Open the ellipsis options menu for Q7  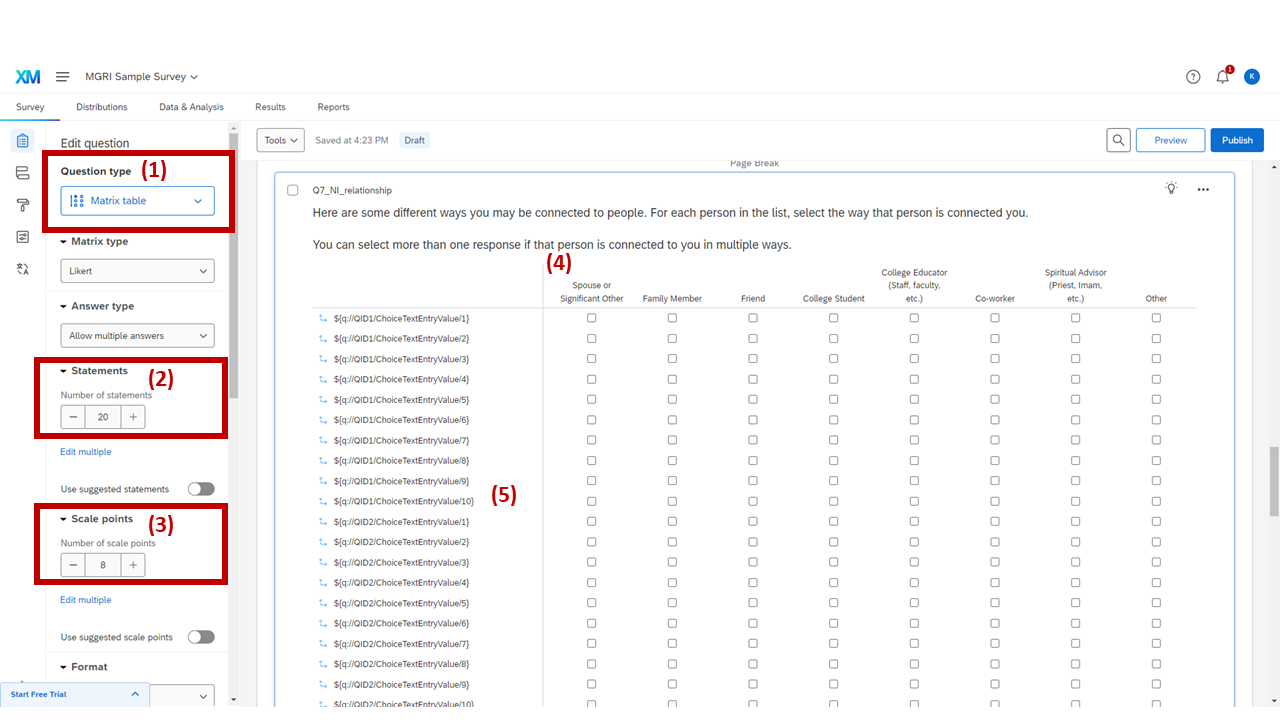click(x=1203, y=189)
